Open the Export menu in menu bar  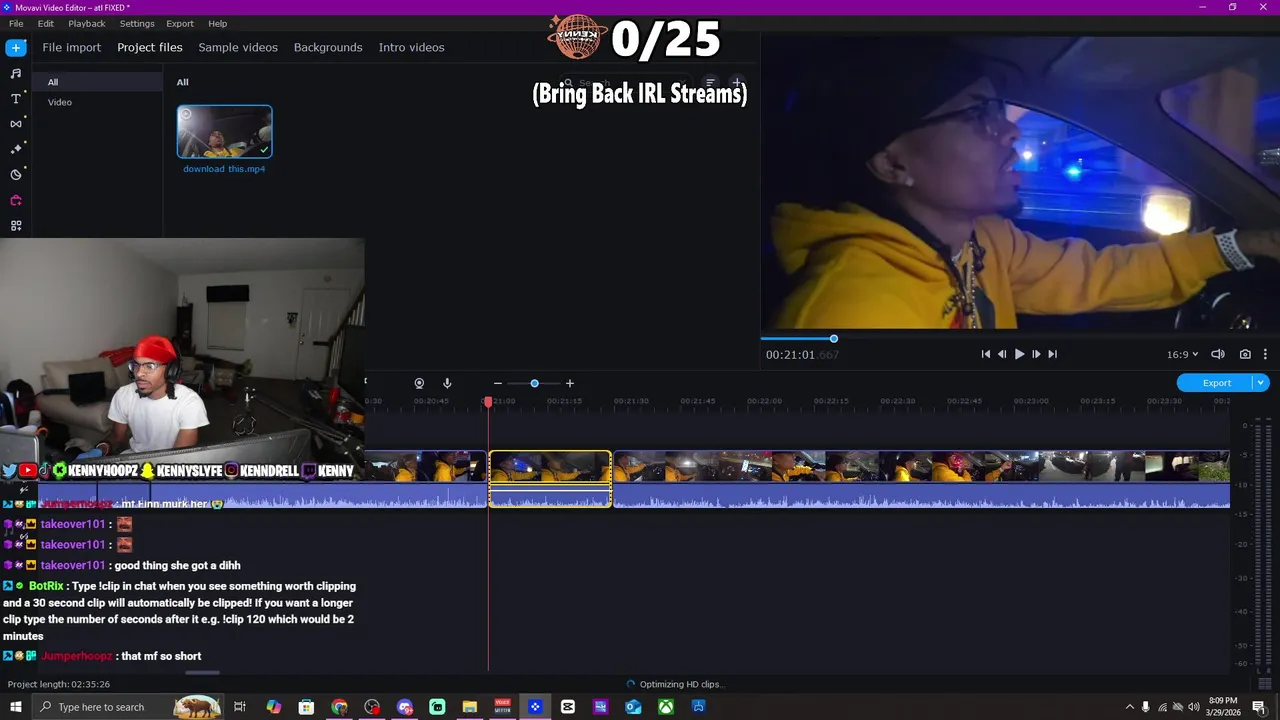[180, 23]
